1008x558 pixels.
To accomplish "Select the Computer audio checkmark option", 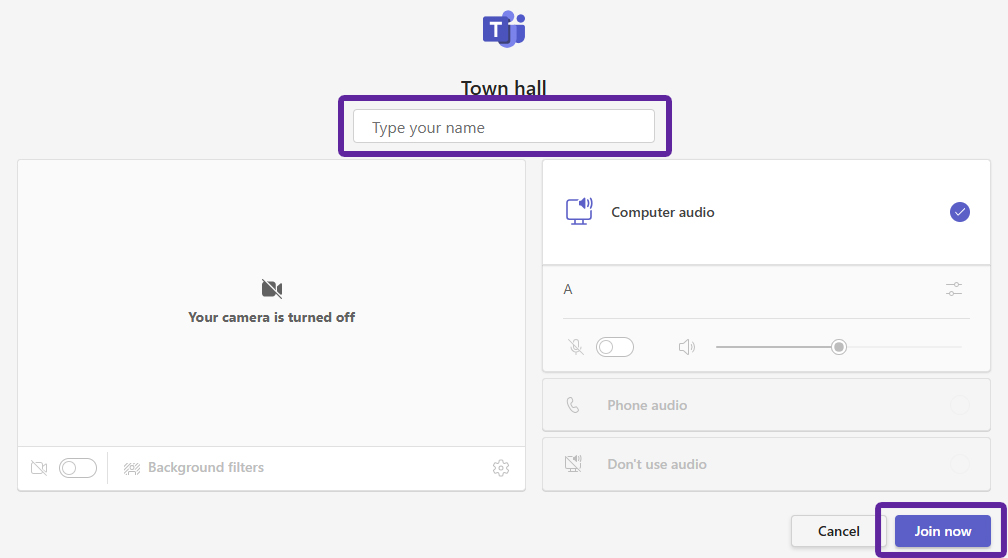I will pos(960,212).
